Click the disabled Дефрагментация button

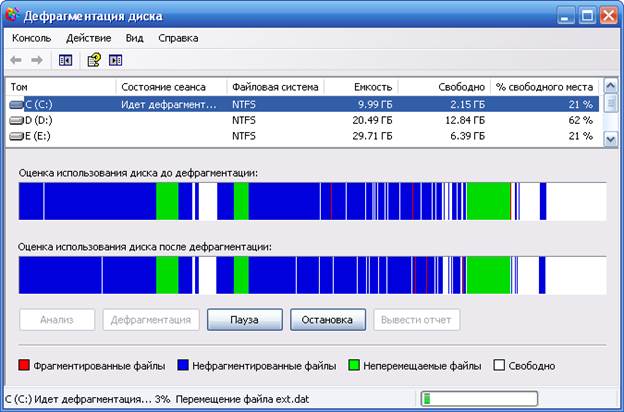coord(151,320)
